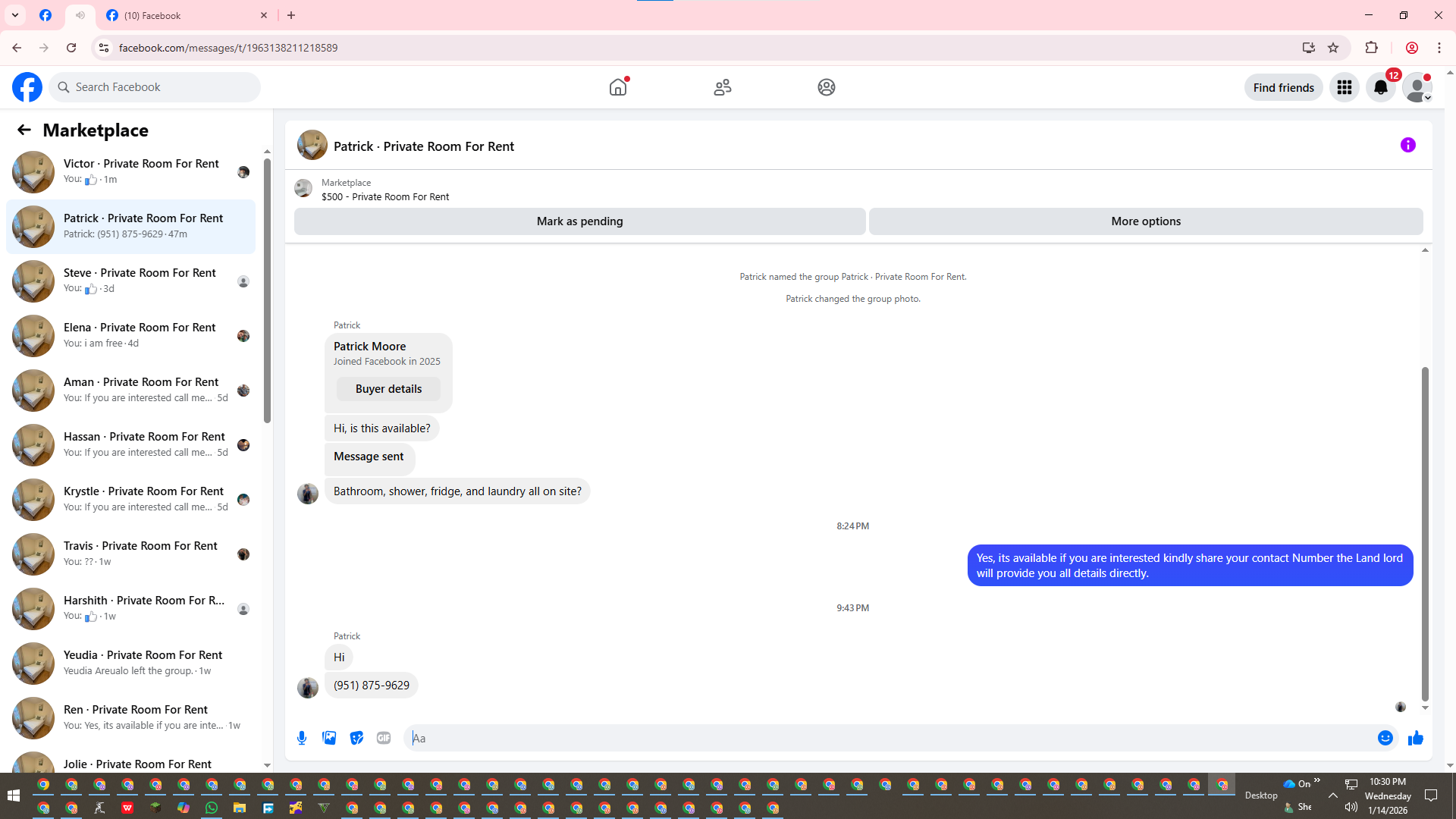Click Mark as pending button
The width and height of the screenshot is (1456, 819).
(x=579, y=221)
